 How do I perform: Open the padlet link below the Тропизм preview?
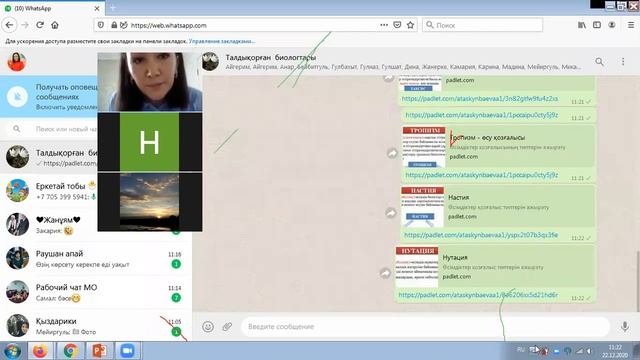click(482, 175)
